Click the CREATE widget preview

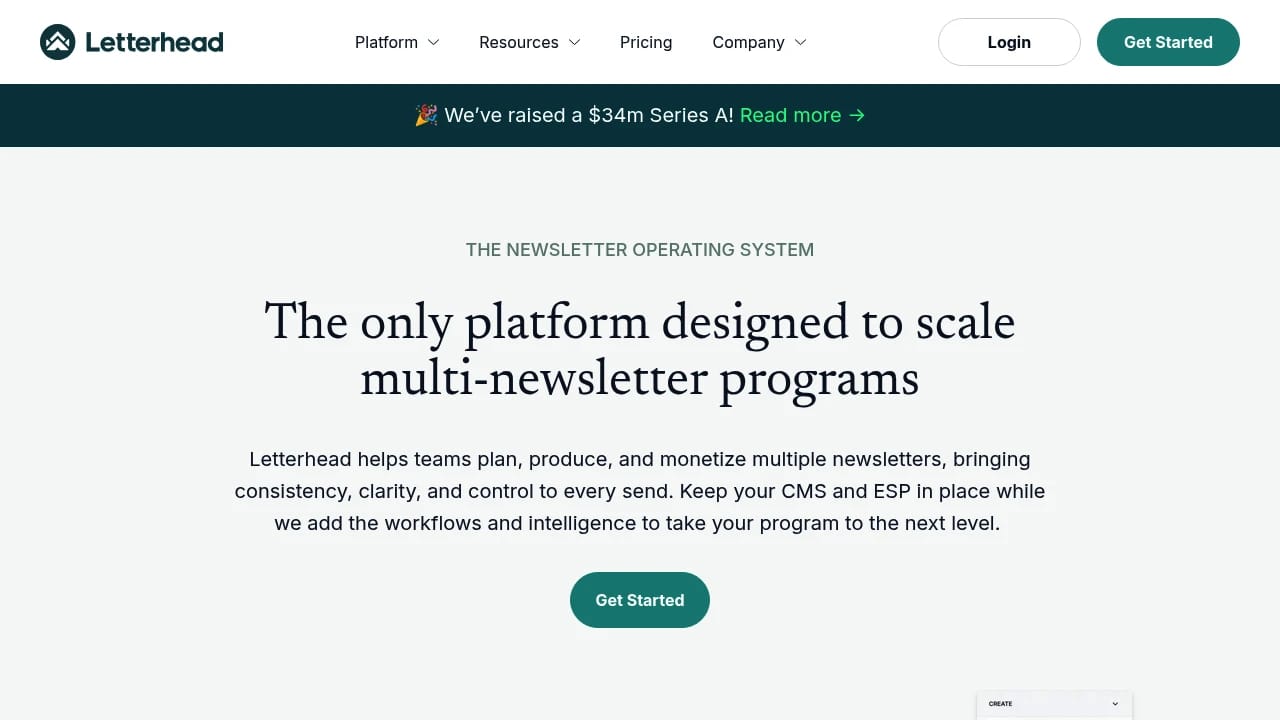(1054, 705)
